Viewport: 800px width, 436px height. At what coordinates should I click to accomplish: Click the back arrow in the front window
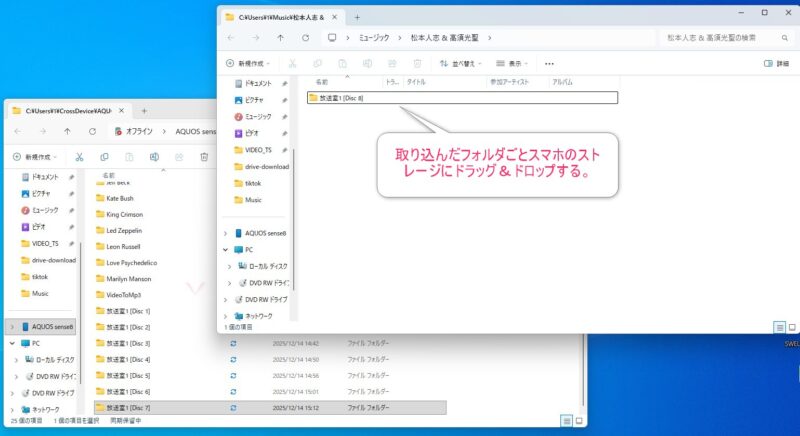pyautogui.click(x=230, y=38)
